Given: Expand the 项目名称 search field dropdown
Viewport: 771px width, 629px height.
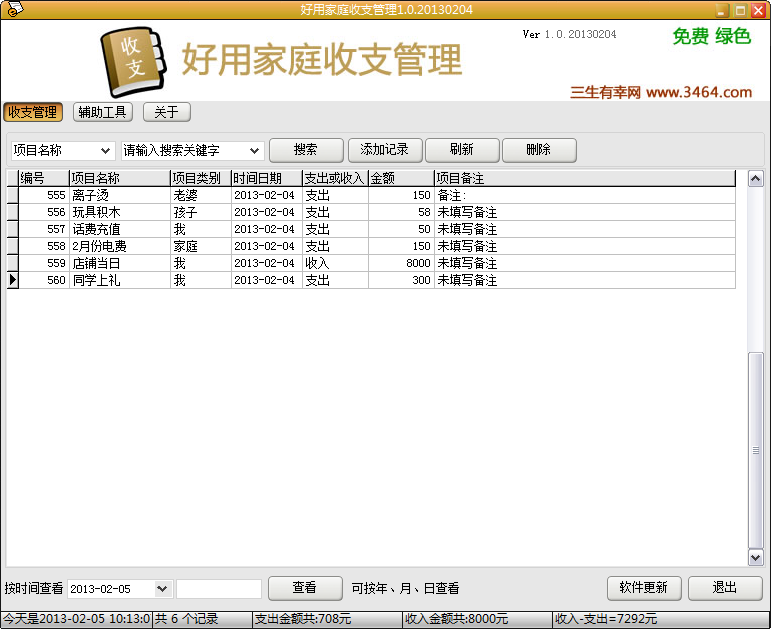Looking at the screenshot, I should tap(105, 151).
